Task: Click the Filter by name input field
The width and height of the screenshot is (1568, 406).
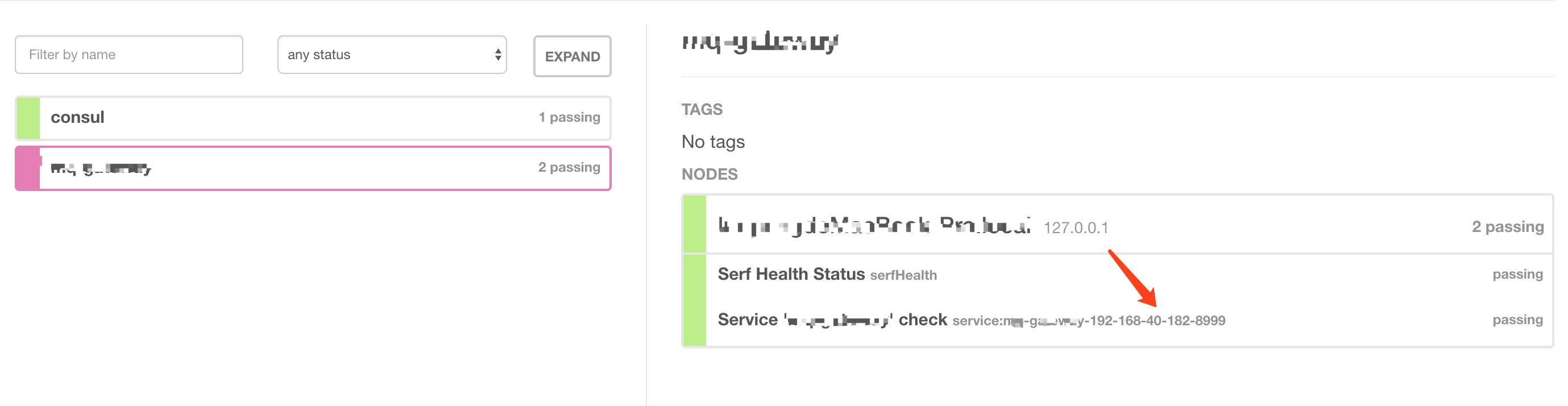Action: [x=129, y=55]
